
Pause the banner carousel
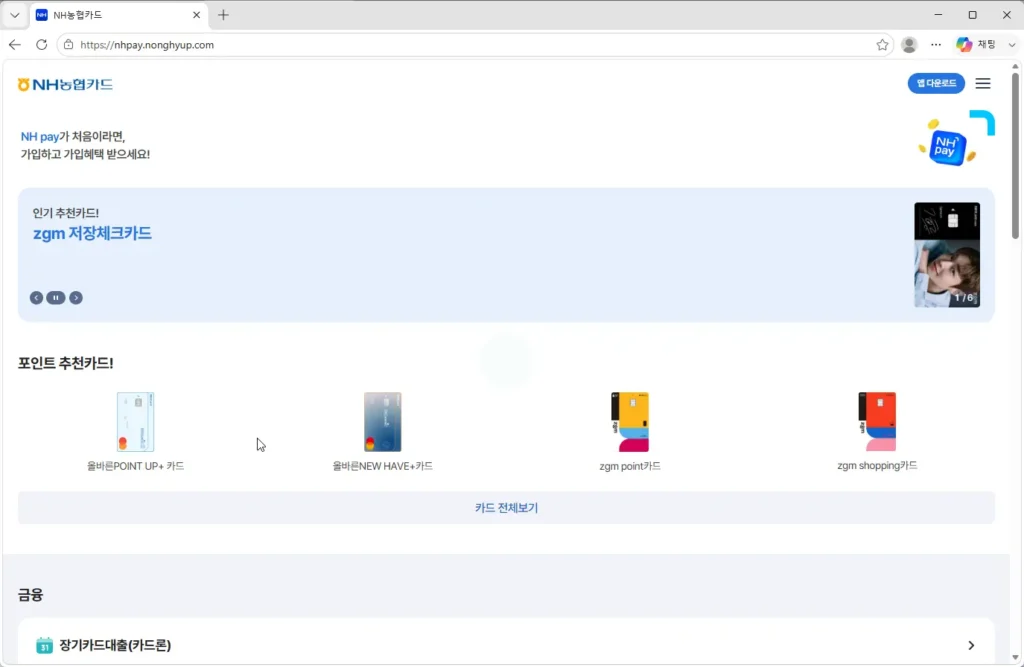click(x=56, y=298)
